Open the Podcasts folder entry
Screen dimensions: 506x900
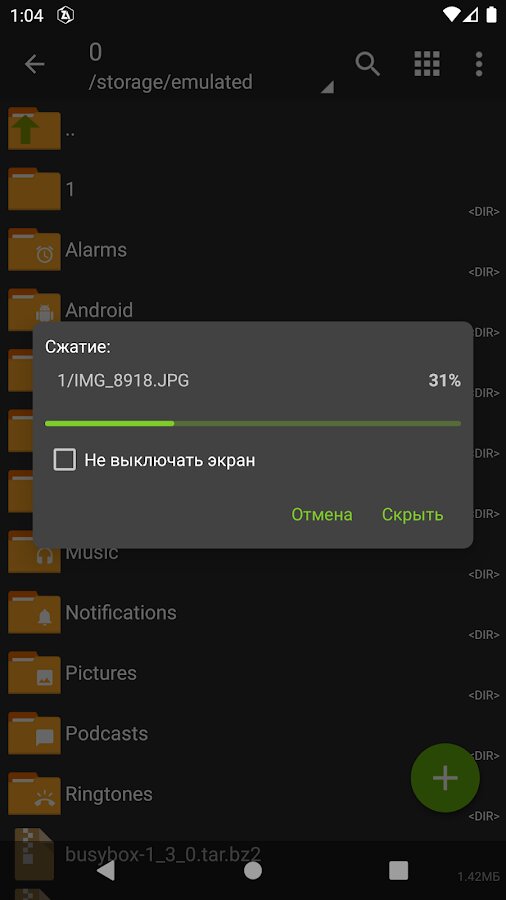click(253, 734)
